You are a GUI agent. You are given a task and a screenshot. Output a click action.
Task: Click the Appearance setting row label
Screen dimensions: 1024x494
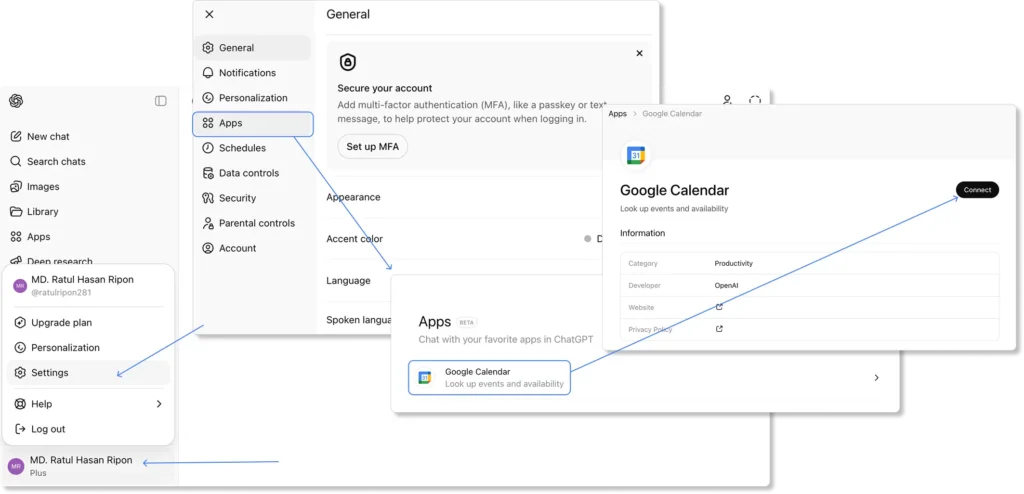point(353,197)
